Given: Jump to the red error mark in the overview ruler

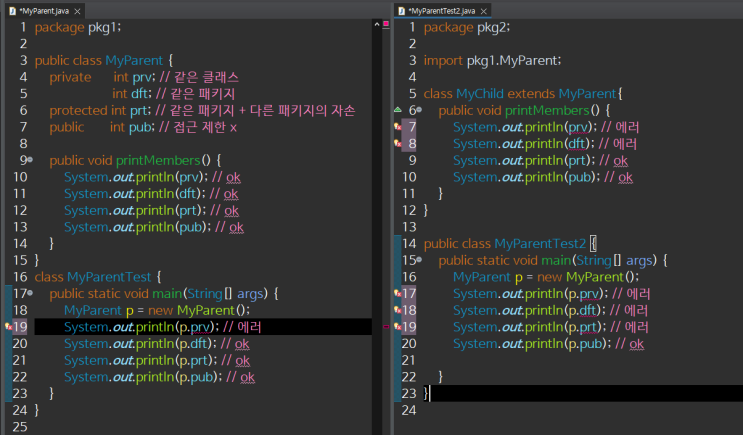Looking at the screenshot, I should pos(386,326).
